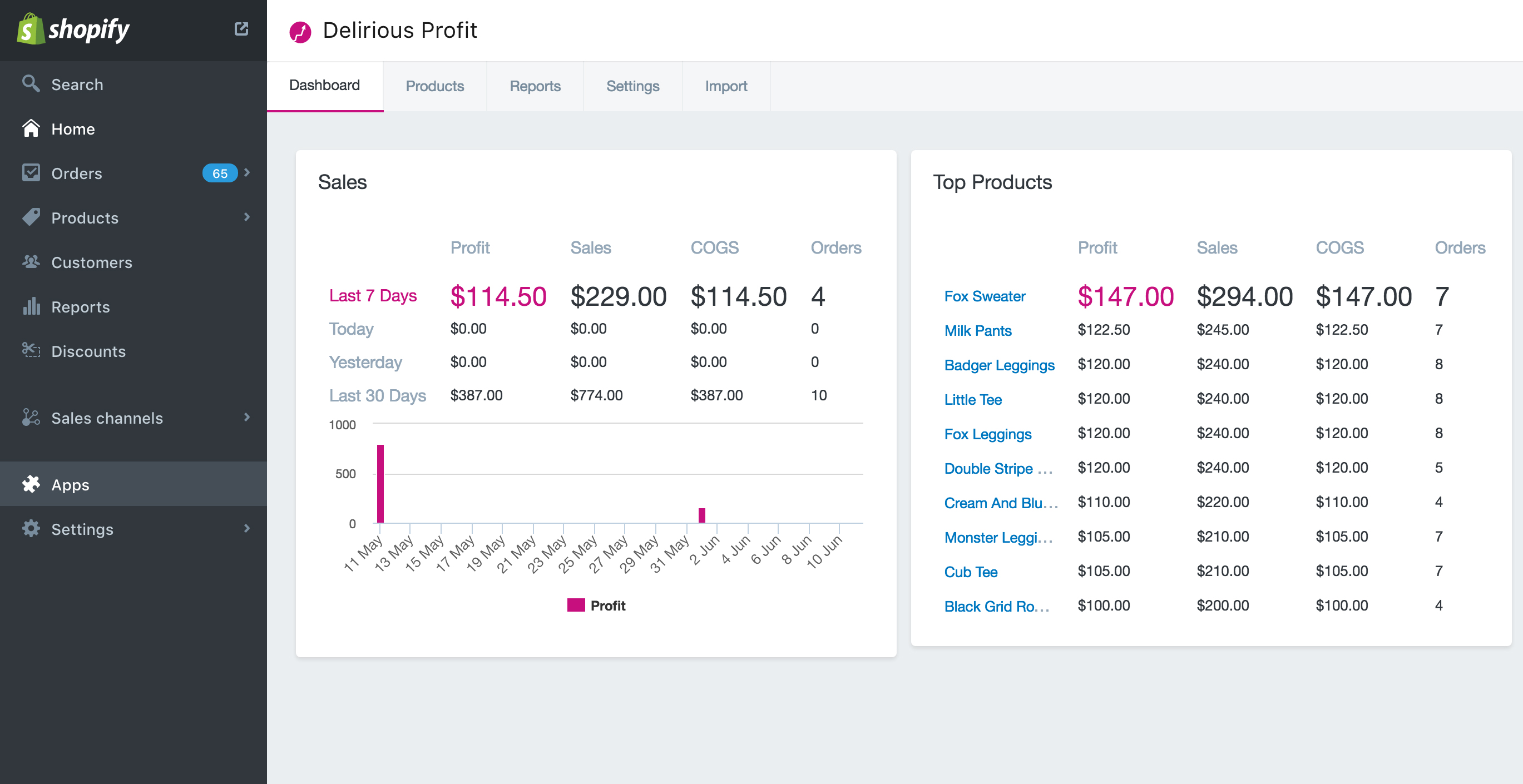Expand the Settings sidebar chevron

(x=247, y=528)
